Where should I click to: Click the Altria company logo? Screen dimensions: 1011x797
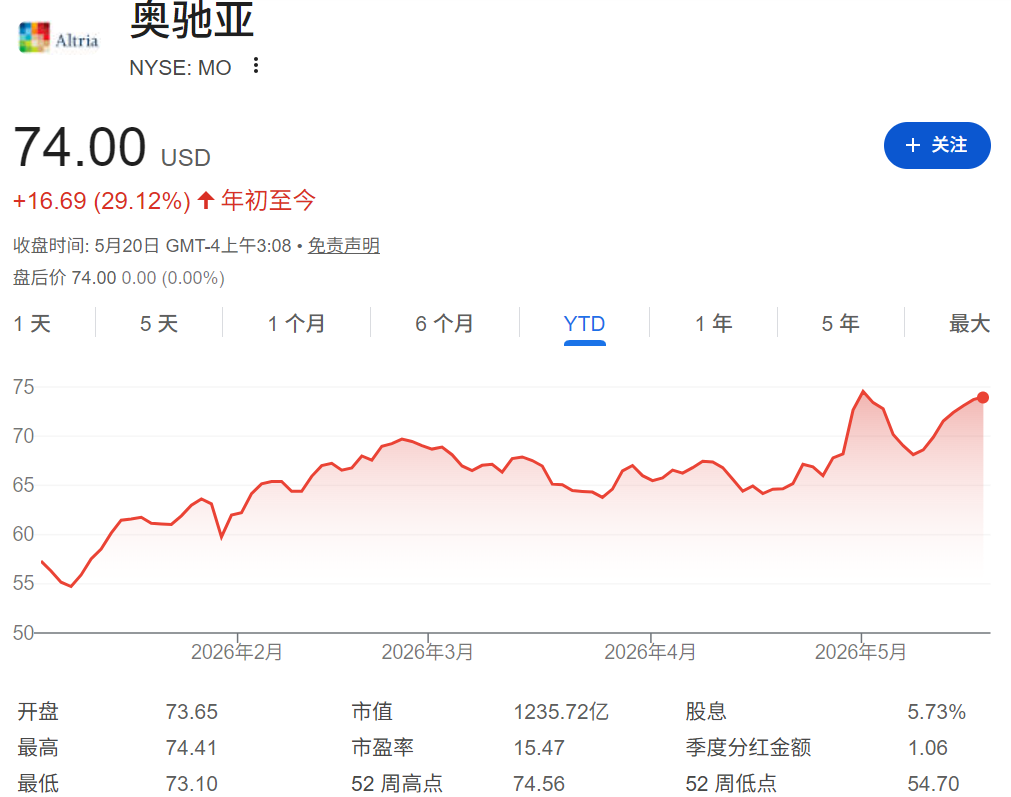59,38
